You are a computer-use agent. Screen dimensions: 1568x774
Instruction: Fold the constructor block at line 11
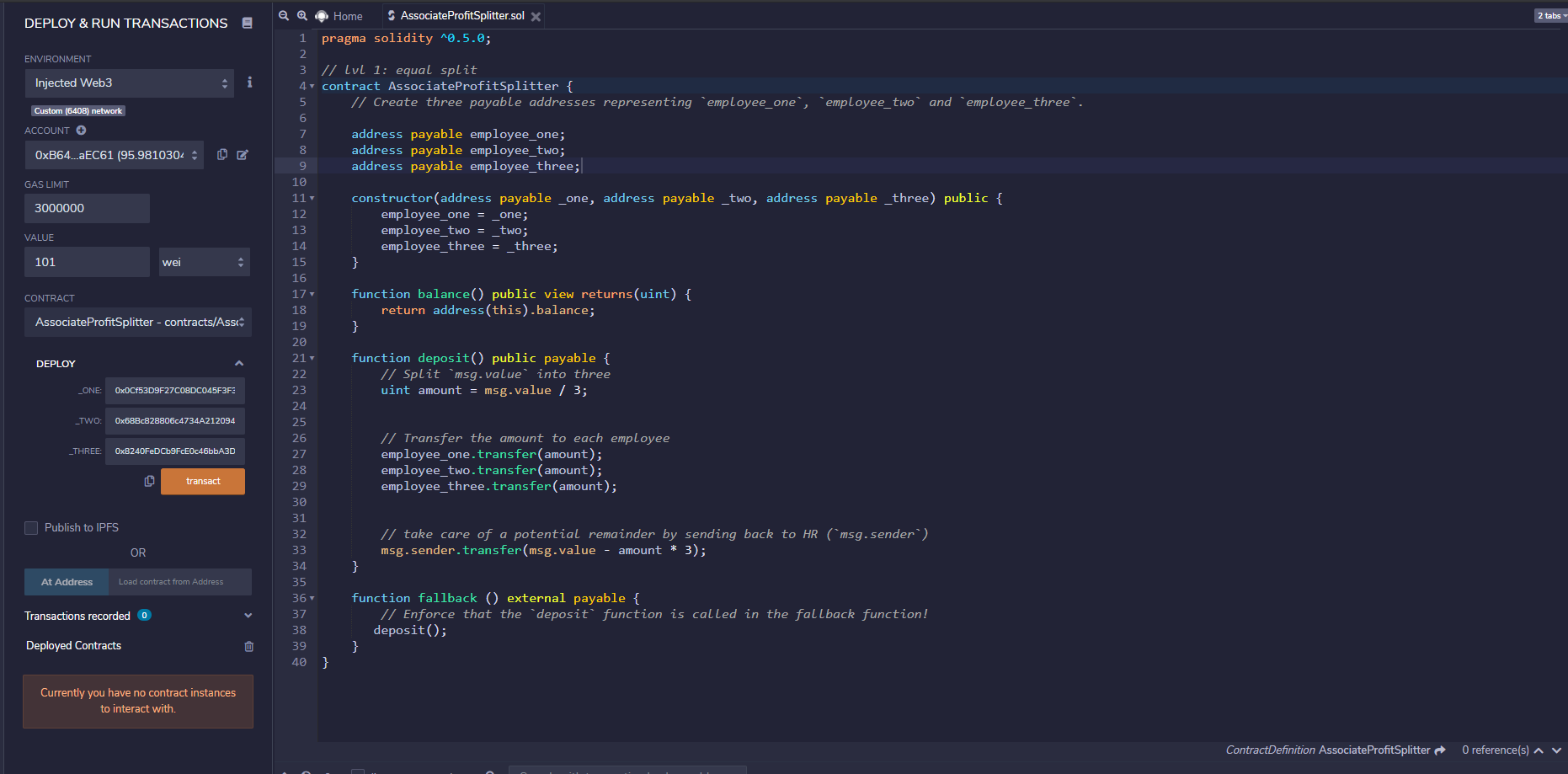[312, 199]
